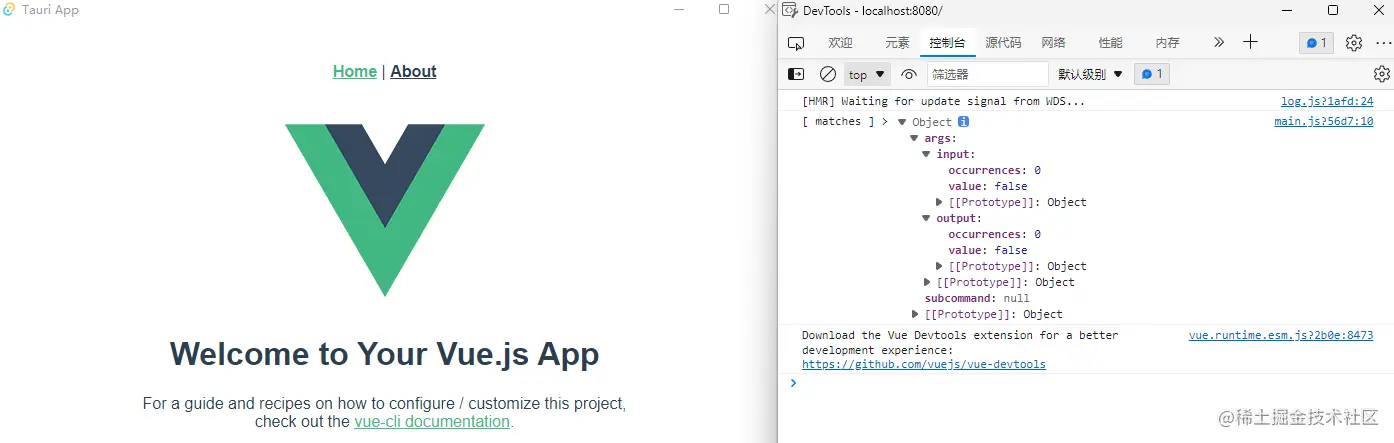The image size is (1394, 443).
Task: Switch to the 元素 tab
Action: click(x=897, y=43)
